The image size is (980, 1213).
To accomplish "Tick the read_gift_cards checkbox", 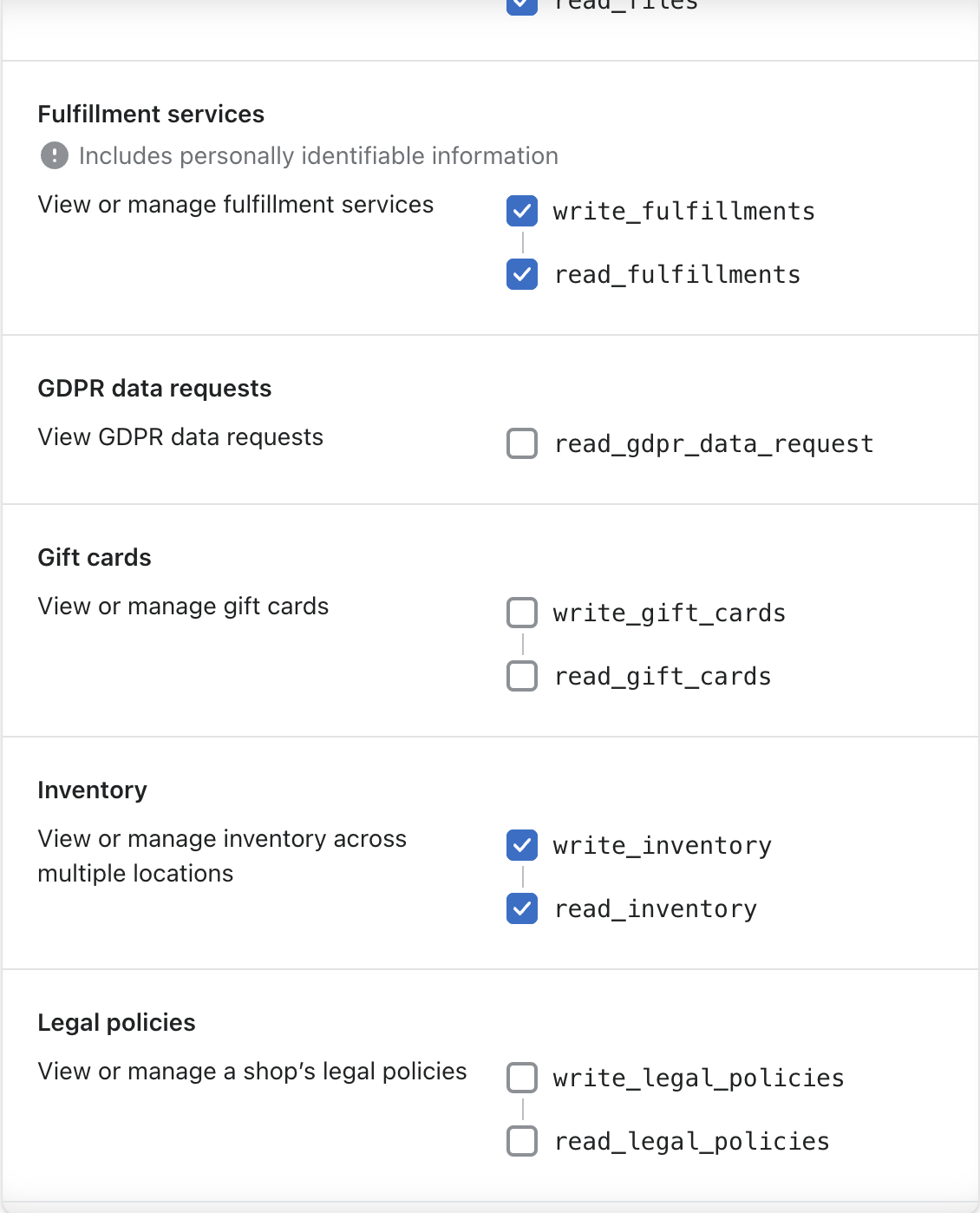I will click(x=522, y=676).
